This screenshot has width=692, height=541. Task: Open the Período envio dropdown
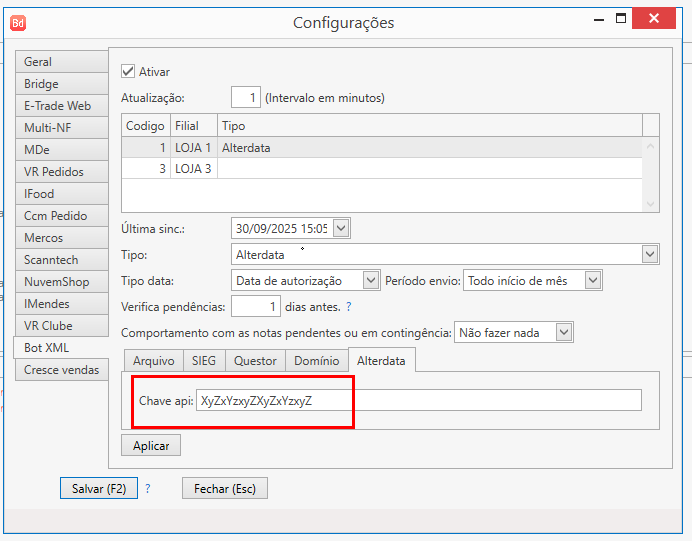(x=593, y=281)
